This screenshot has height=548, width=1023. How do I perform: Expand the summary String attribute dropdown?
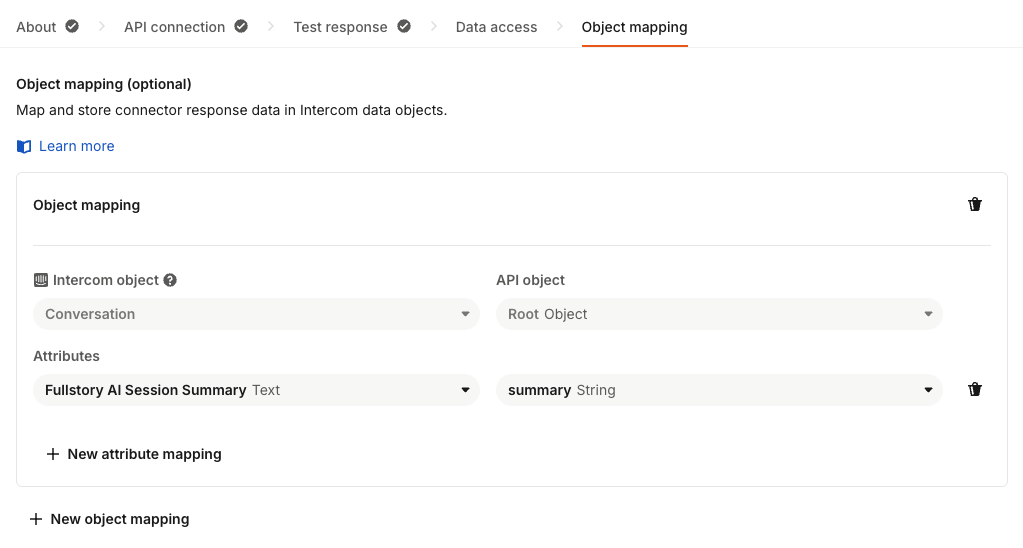[719, 390]
